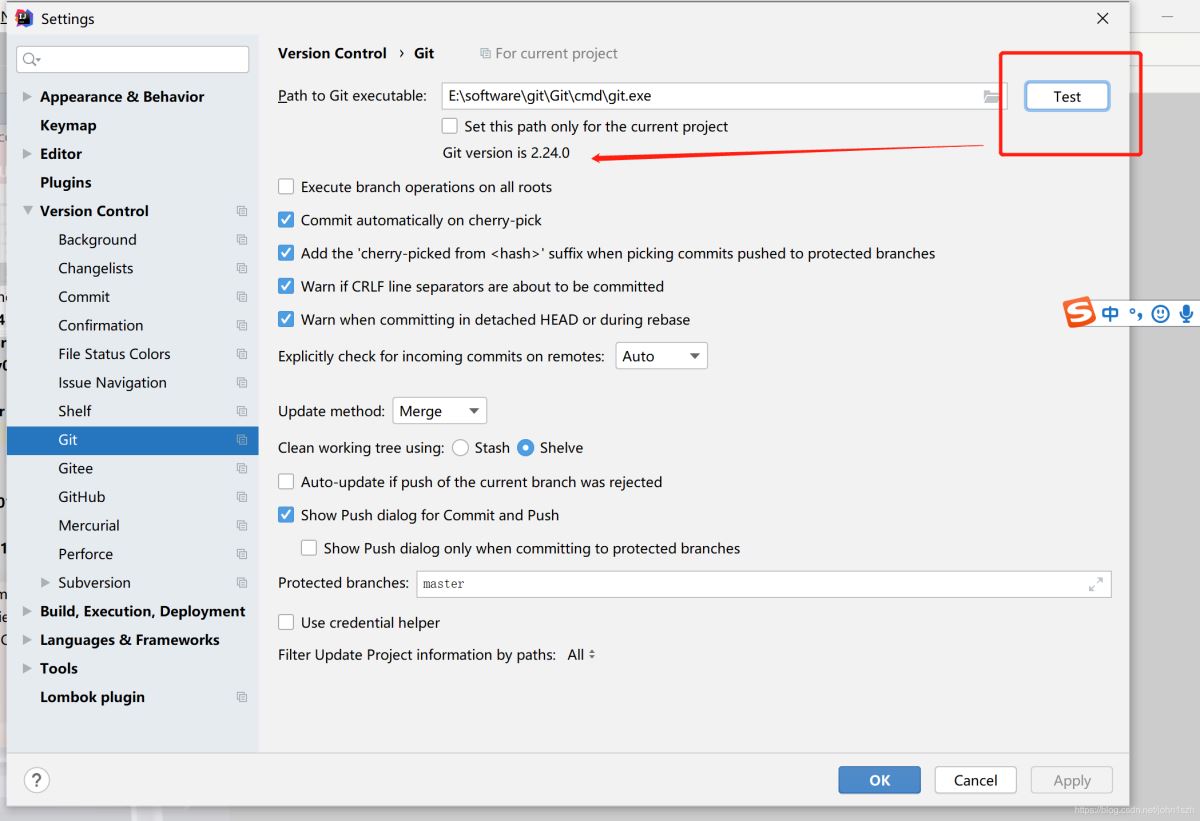Select the Stash radio button
This screenshot has height=821, width=1200.
point(460,448)
